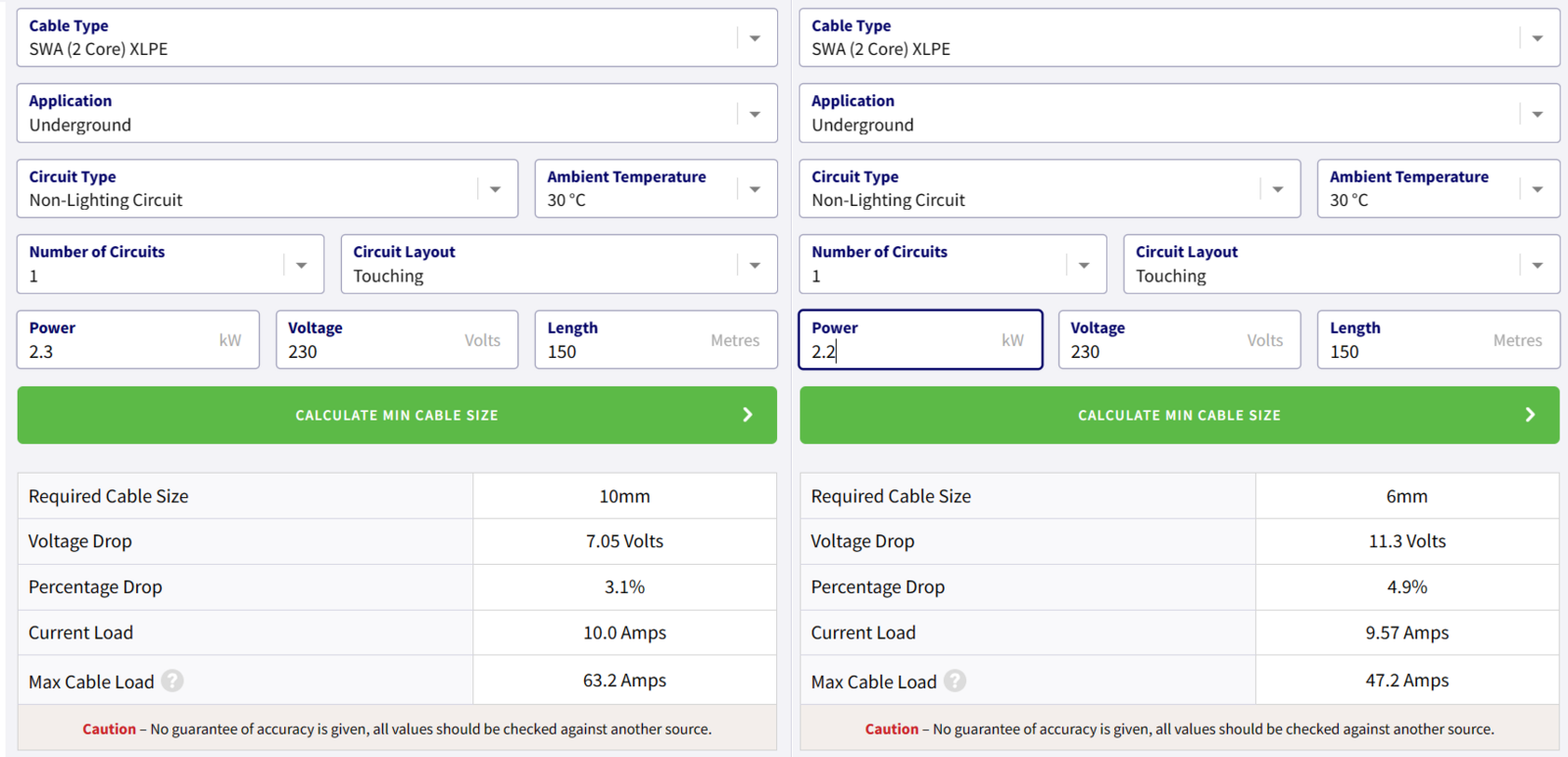Click the help icon beside Max Cable Load in the left calculator
1568x757 pixels.
point(172,681)
